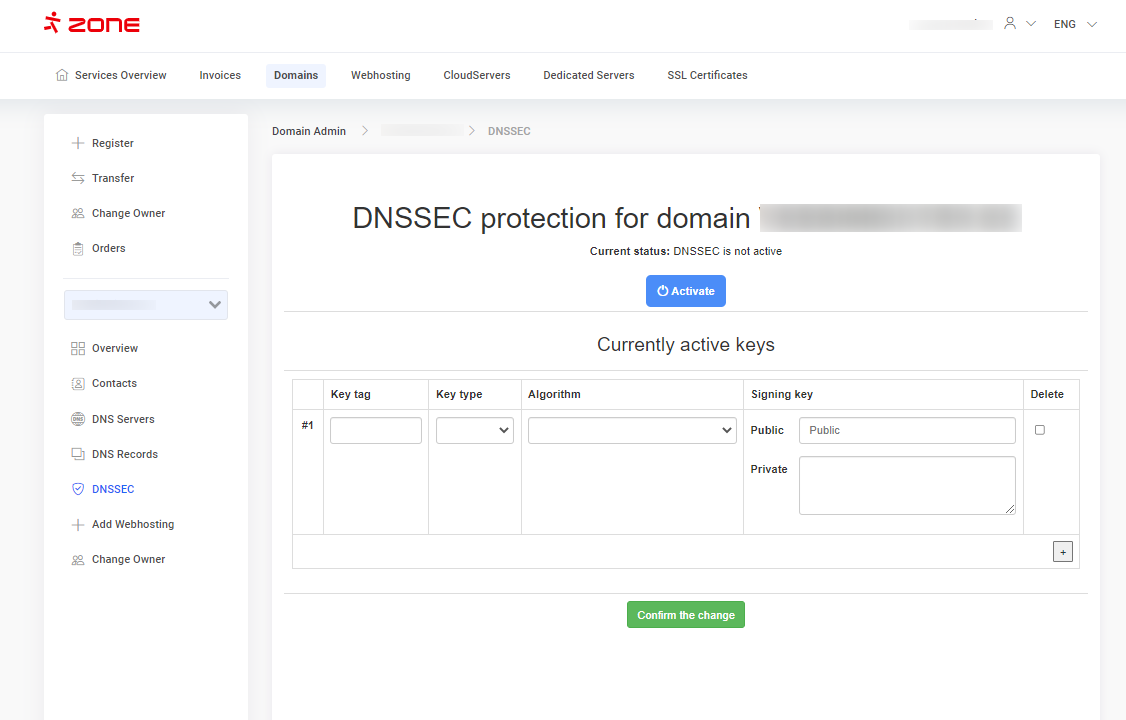Switch to the Webhosting tab
1126x720 pixels.
380,75
